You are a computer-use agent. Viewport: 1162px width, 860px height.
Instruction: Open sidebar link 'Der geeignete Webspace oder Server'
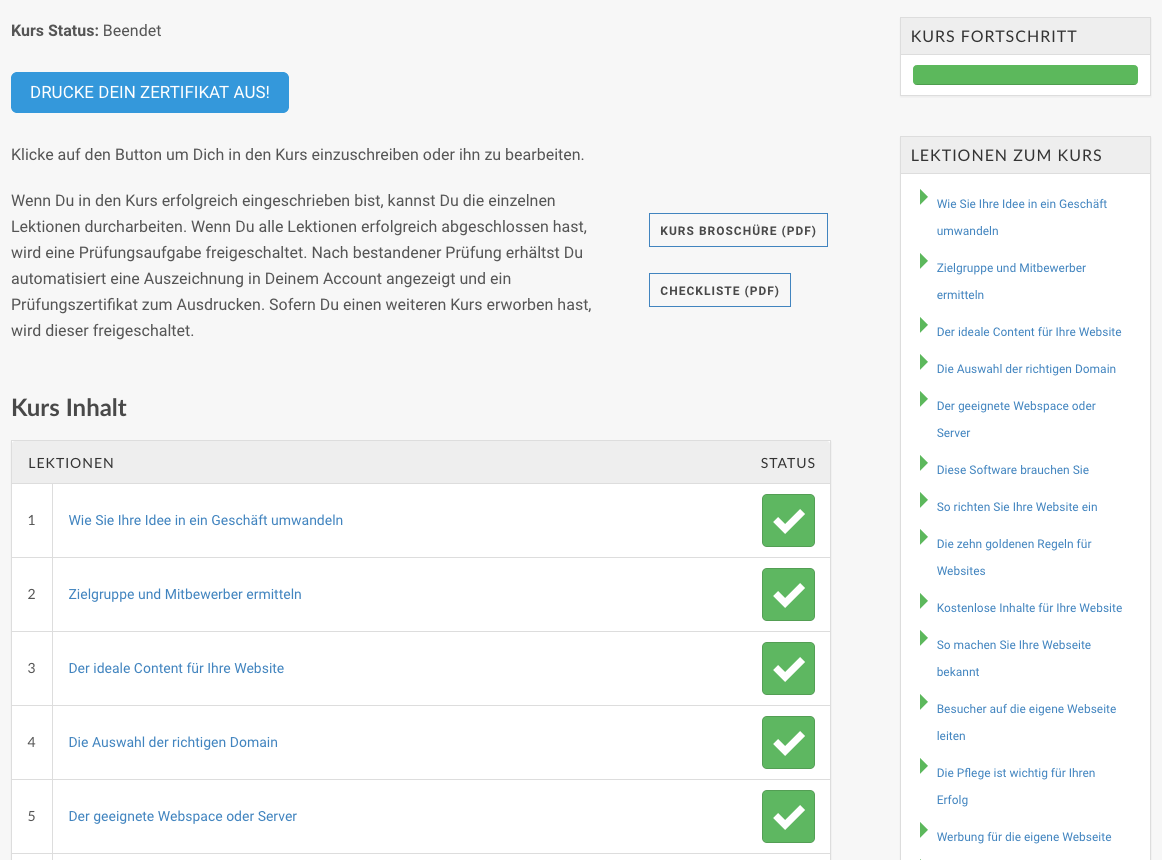pos(1016,420)
